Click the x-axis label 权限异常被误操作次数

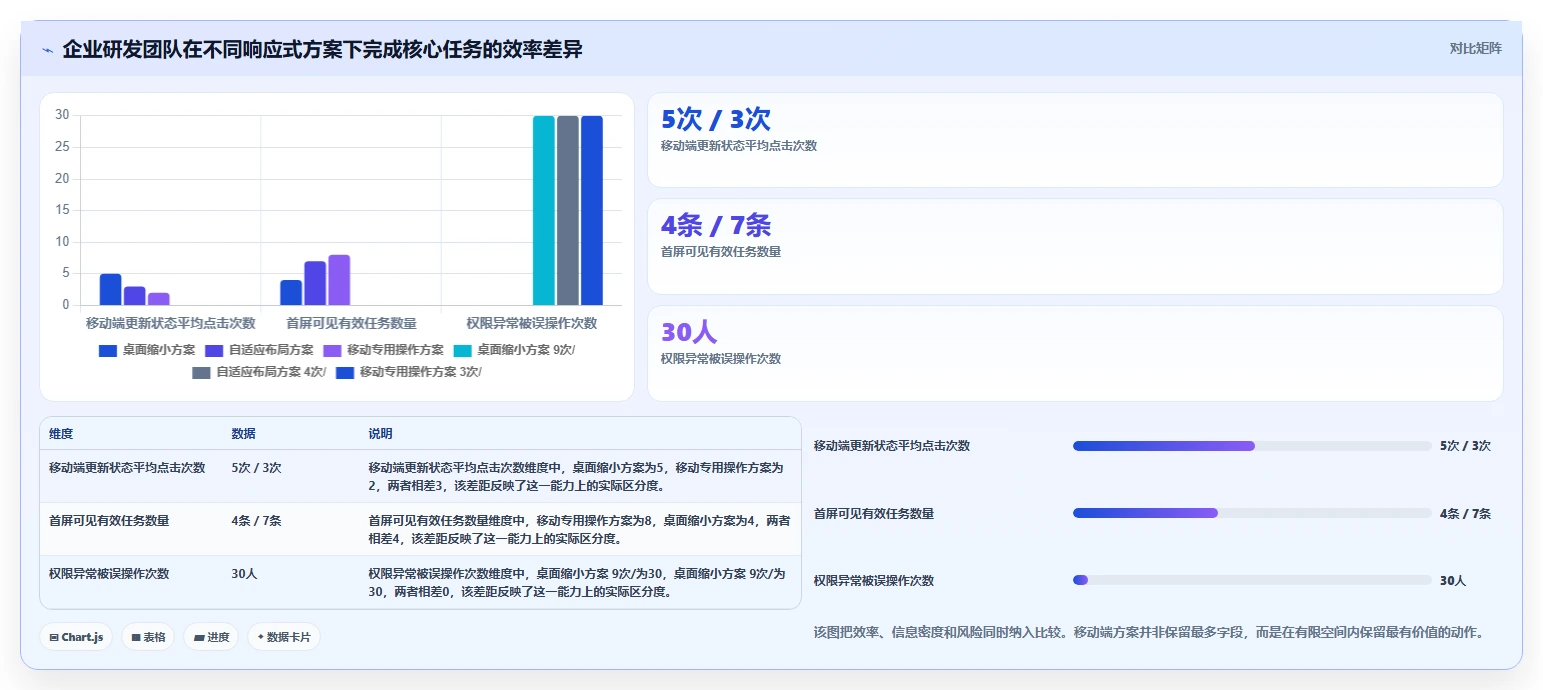[x=532, y=323]
